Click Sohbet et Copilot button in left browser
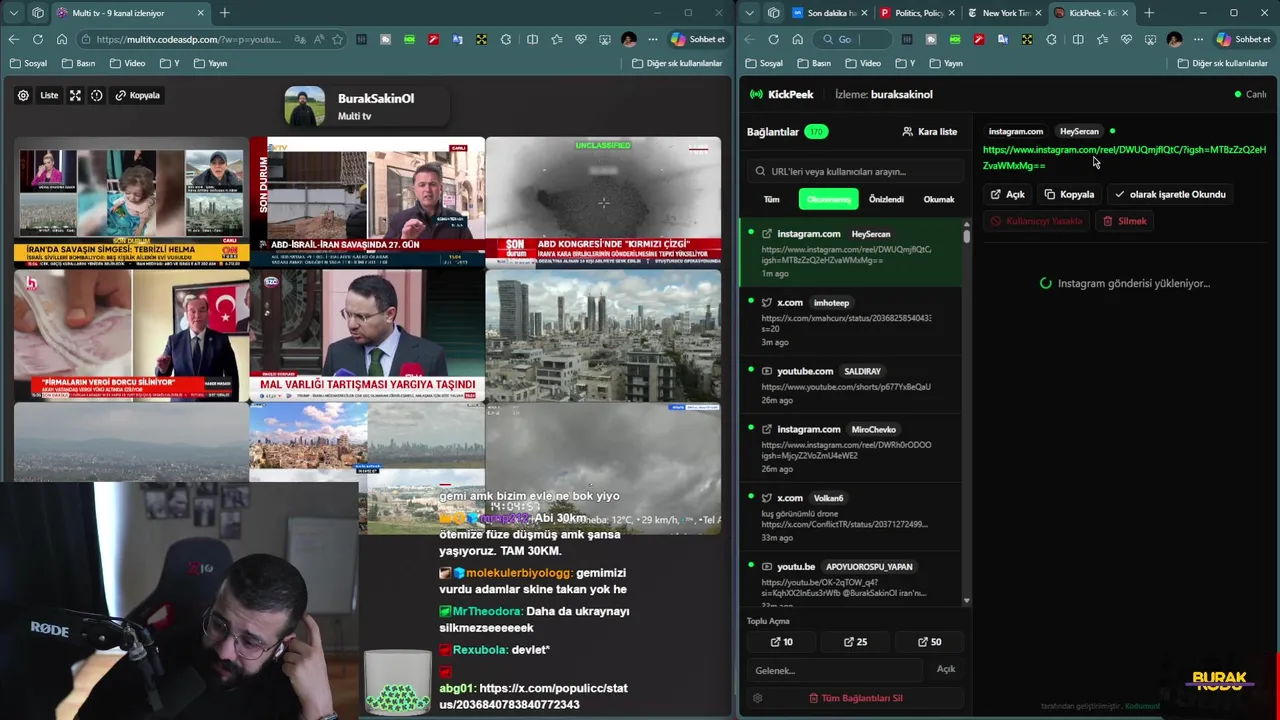This screenshot has height=720, width=1280. pos(698,39)
